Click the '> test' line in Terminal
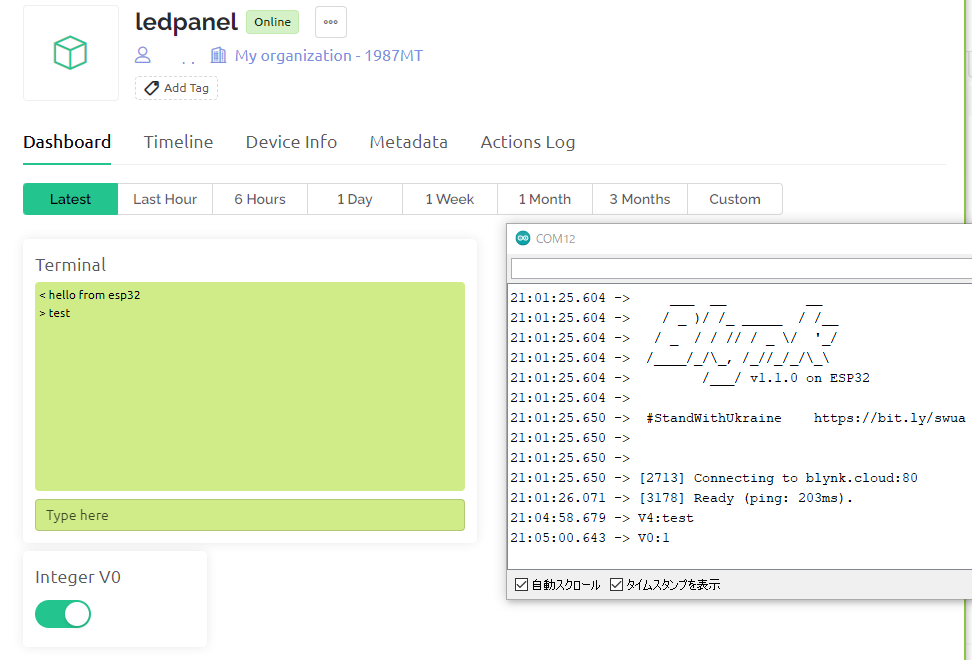The height and width of the screenshot is (660, 972). coord(55,313)
